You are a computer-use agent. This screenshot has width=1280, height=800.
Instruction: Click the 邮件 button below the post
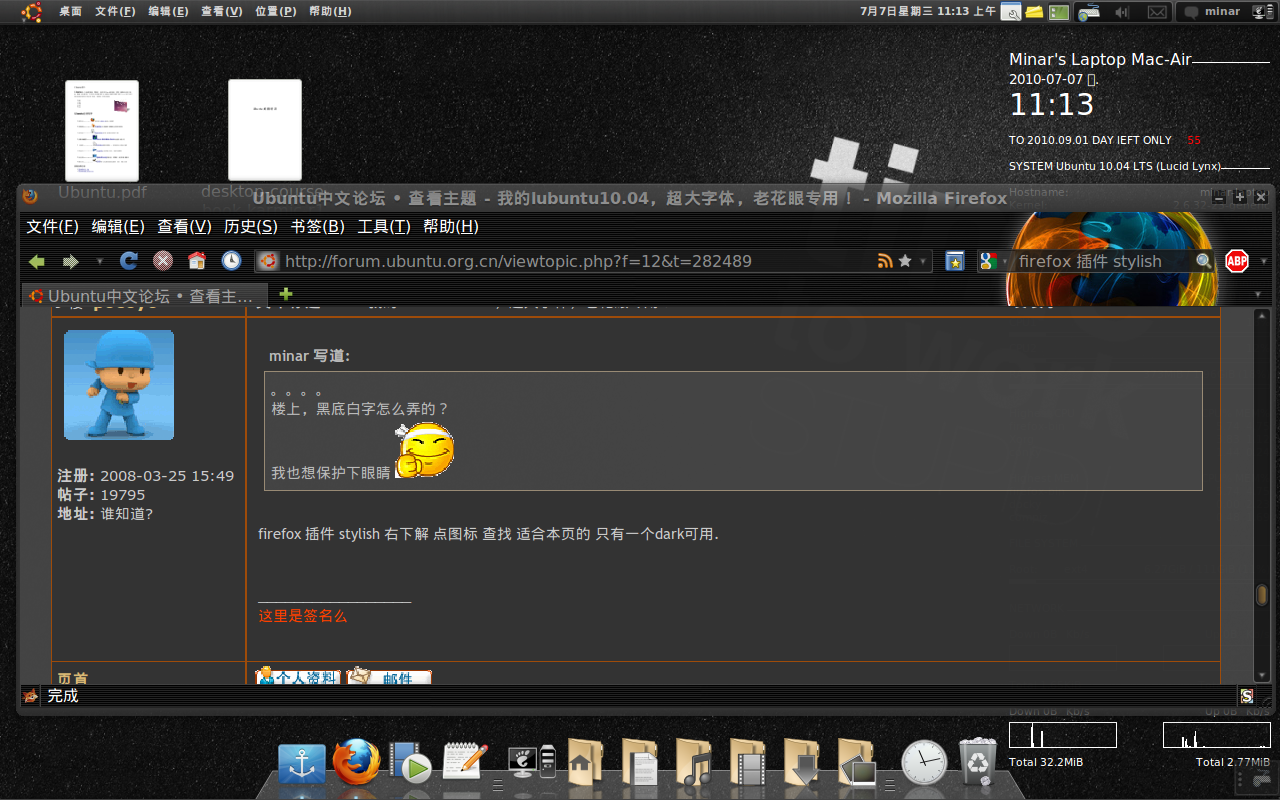[x=389, y=677]
